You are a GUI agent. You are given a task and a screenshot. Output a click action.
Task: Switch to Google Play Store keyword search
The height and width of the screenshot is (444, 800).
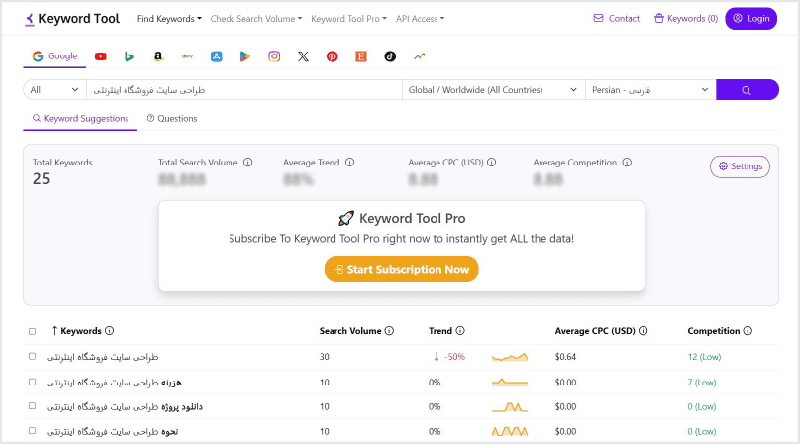pos(245,57)
